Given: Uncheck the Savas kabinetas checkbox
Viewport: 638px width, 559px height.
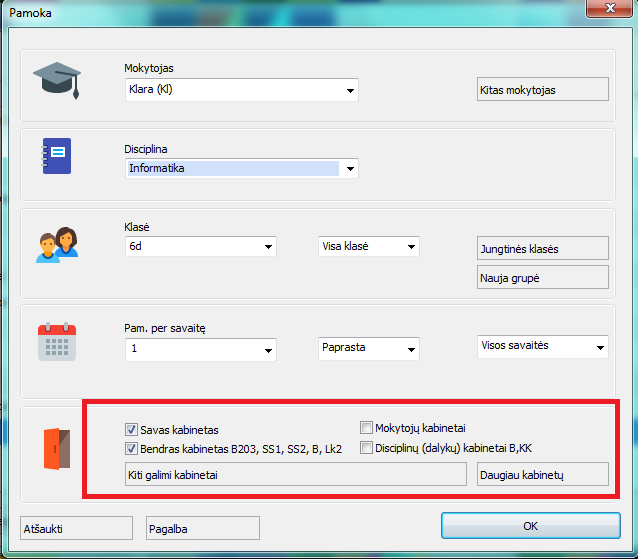Looking at the screenshot, I should point(132,429).
